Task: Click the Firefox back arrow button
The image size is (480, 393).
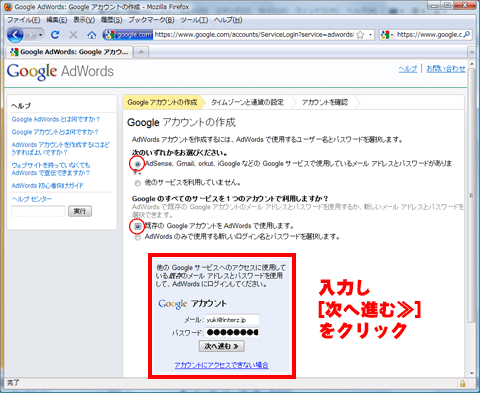Action: tap(15, 35)
